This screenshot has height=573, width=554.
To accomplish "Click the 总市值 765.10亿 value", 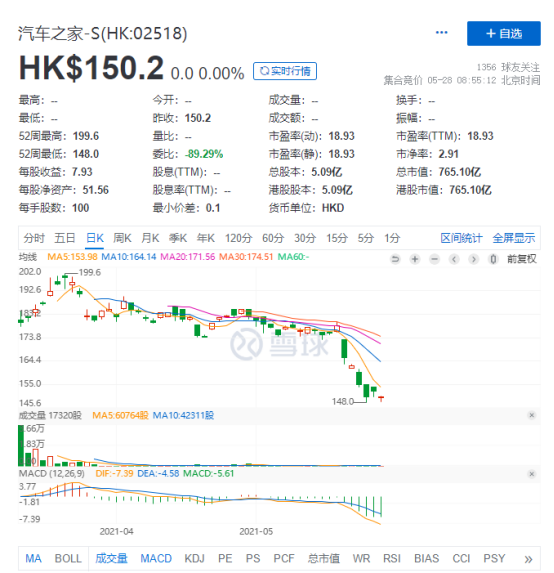I will (460, 172).
